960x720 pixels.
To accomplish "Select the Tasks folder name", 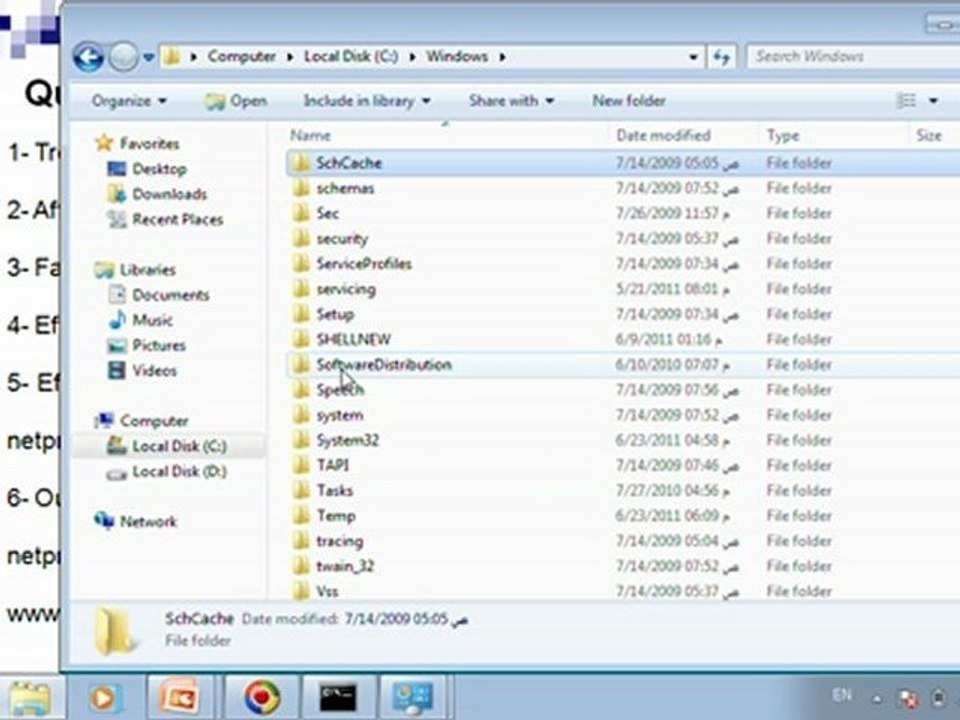I will pyautogui.click(x=335, y=490).
